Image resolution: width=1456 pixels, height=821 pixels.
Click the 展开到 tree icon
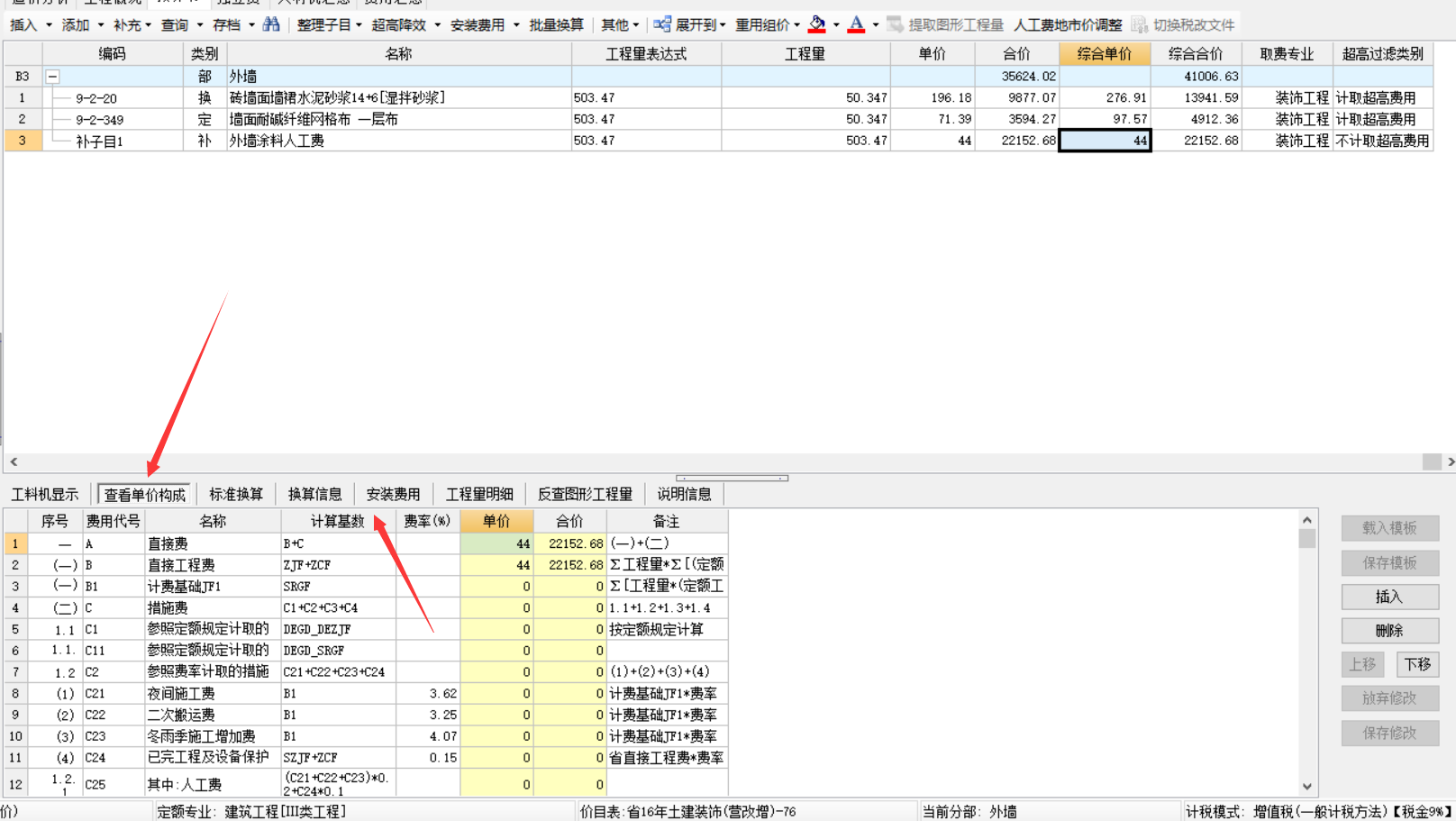pos(662,24)
